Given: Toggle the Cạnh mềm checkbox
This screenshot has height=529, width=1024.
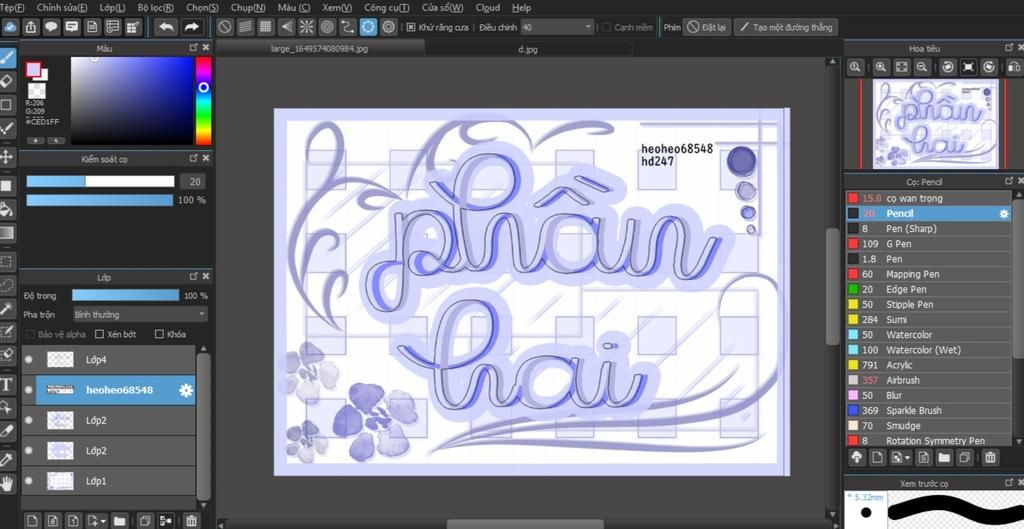Looking at the screenshot, I should [x=606, y=27].
